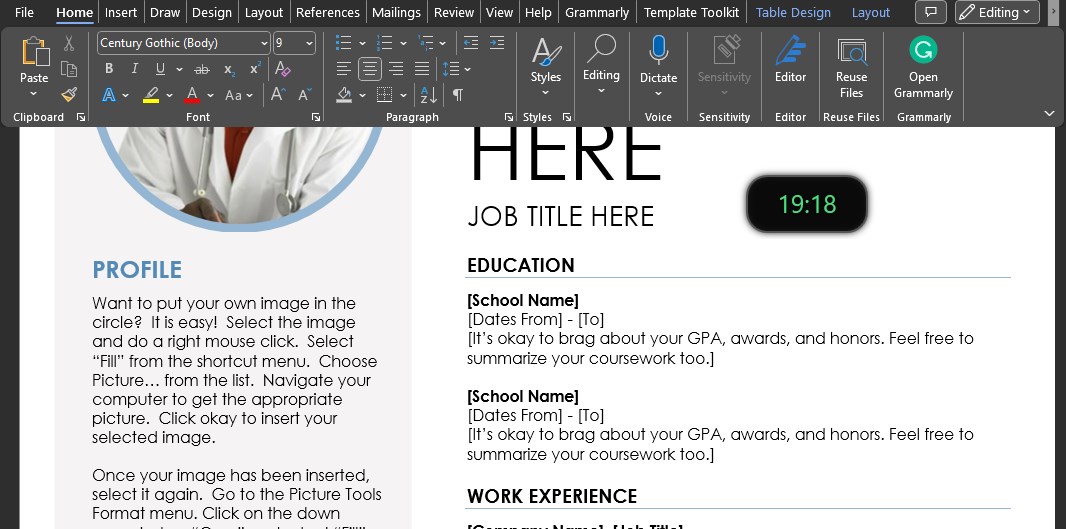Turn on center alignment
This screenshot has height=529, width=1066.
[370, 69]
